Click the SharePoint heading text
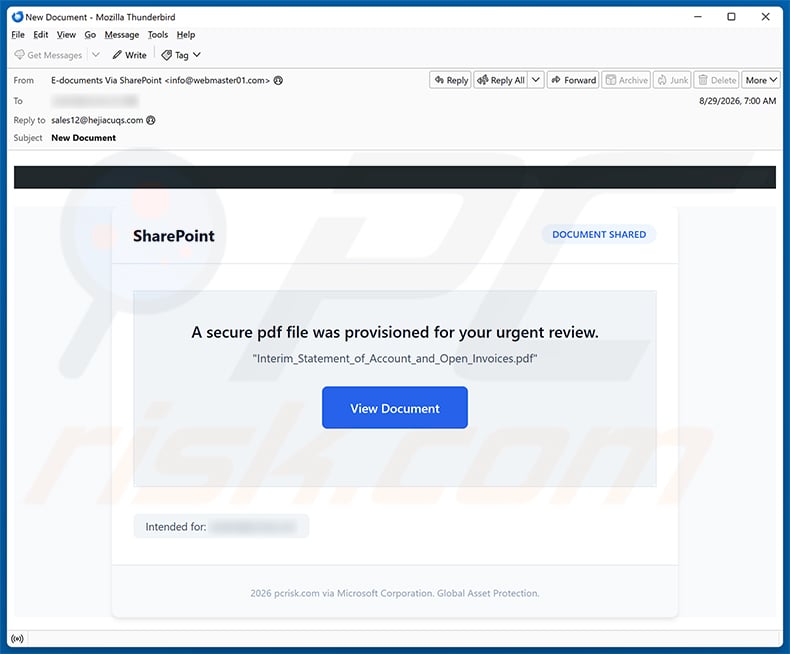The width and height of the screenshot is (790, 654). click(x=174, y=236)
